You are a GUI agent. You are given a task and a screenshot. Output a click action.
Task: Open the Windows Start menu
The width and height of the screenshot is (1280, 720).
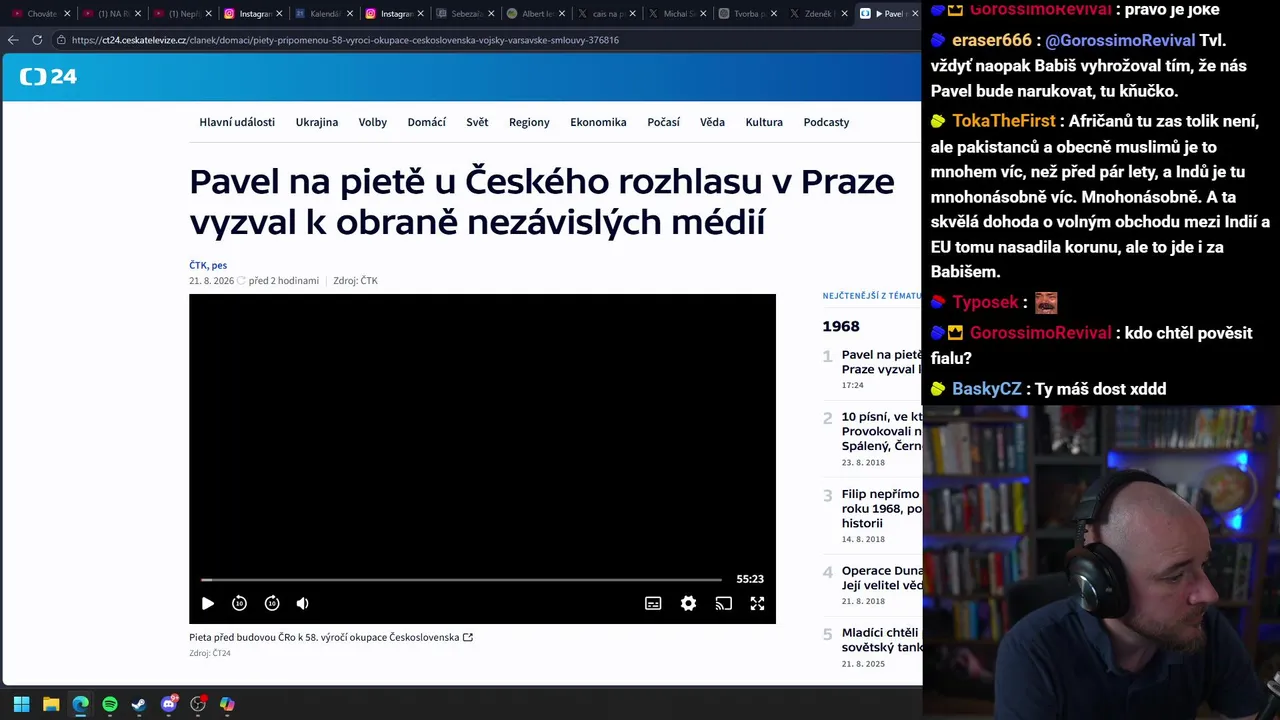[21, 704]
